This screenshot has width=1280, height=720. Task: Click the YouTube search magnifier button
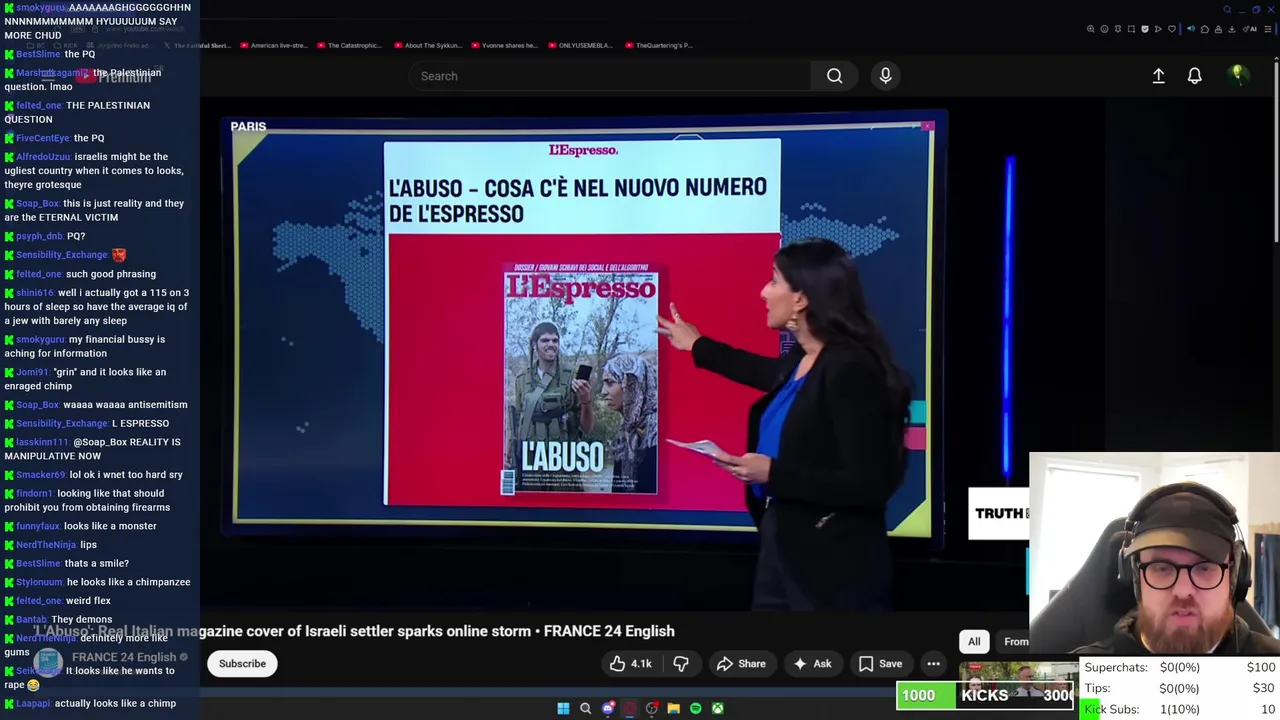[x=834, y=76]
